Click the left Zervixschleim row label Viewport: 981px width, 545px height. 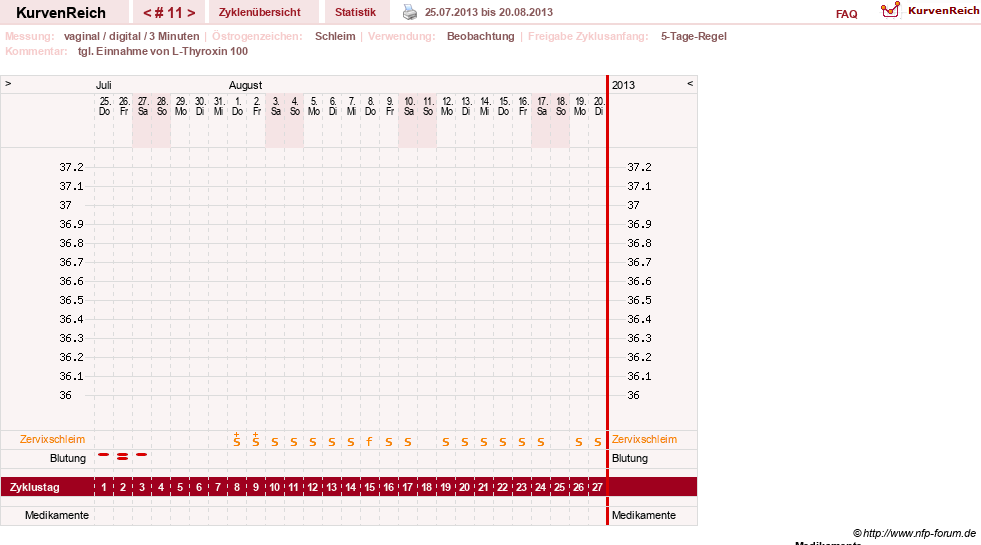point(52,439)
